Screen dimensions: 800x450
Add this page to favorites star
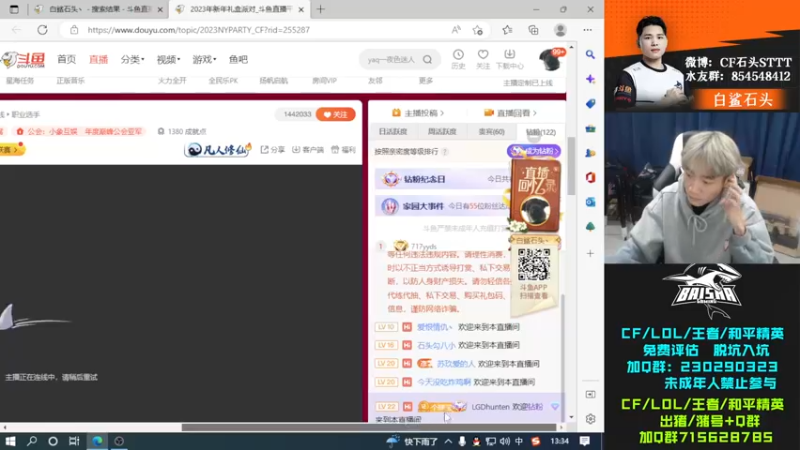coord(478,30)
